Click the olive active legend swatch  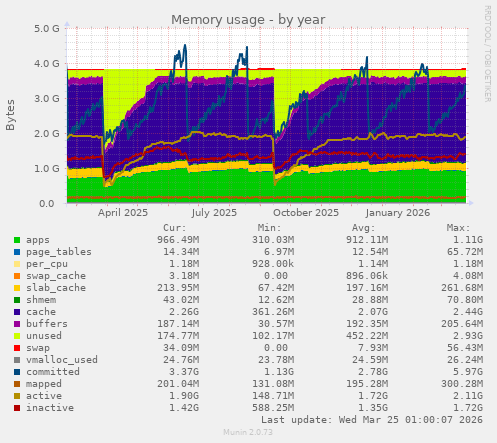coord(17,396)
